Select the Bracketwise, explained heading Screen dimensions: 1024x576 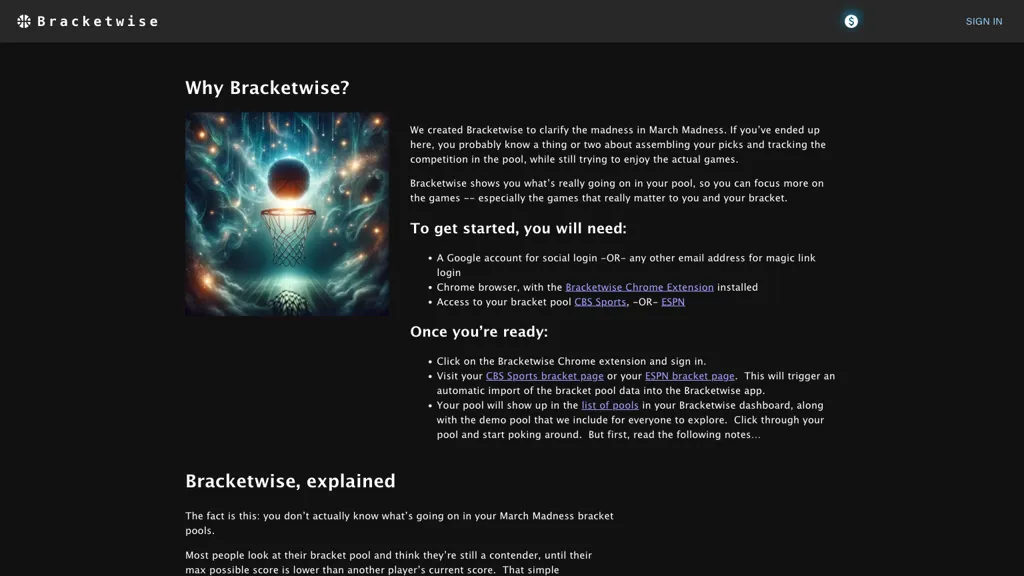(289, 481)
